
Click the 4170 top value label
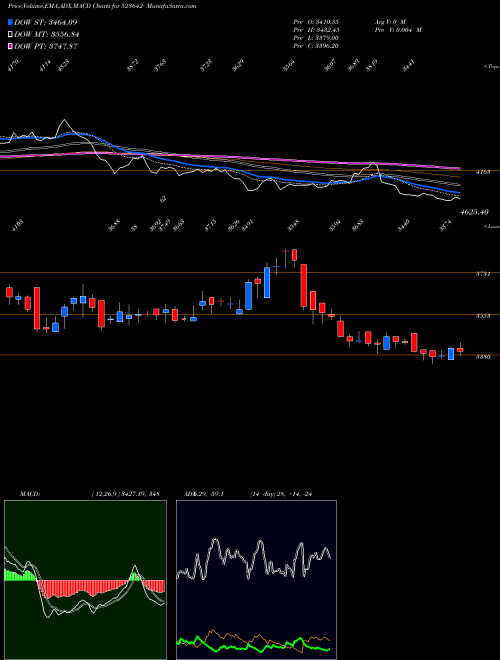13,66
